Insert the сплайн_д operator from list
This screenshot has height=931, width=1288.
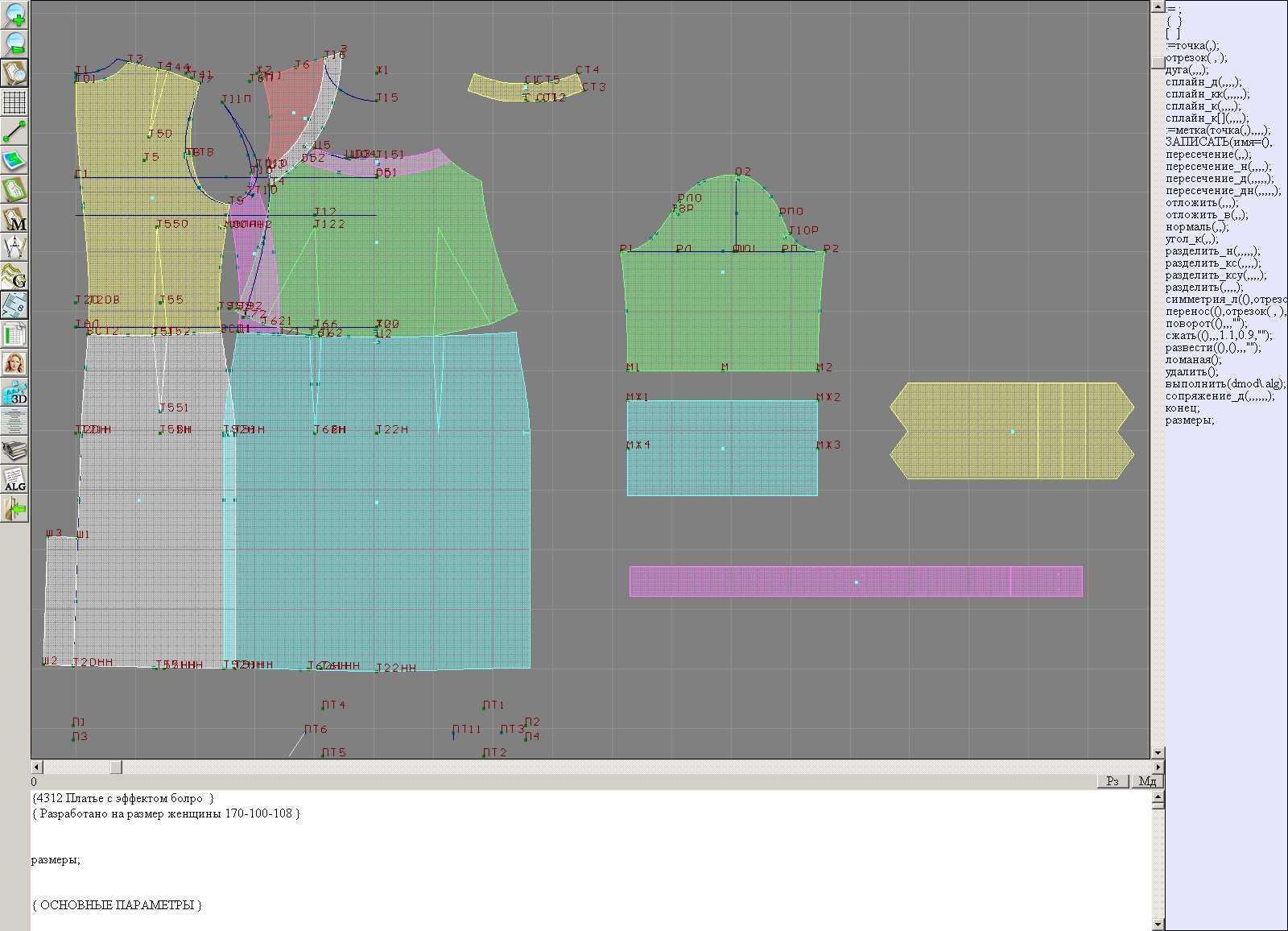tap(1203, 82)
